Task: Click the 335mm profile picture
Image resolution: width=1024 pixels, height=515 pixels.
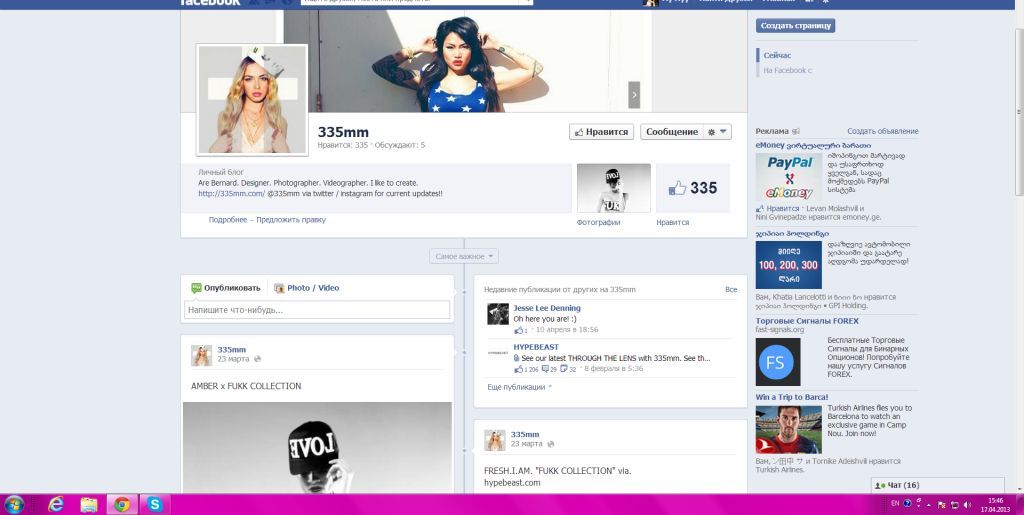Action: coord(252,100)
